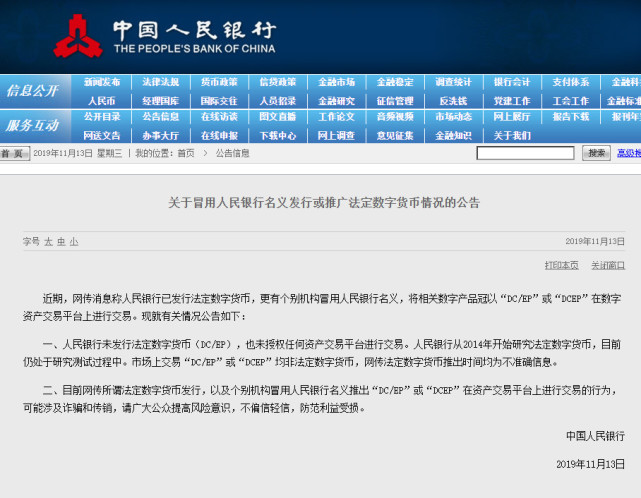Click the 公告信息 breadcrumb link

tap(233, 153)
